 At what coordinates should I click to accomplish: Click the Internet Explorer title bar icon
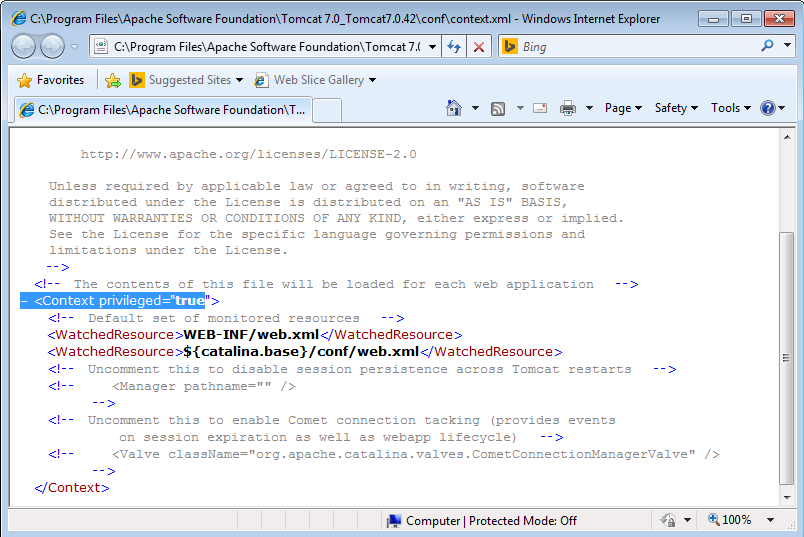tap(18, 18)
